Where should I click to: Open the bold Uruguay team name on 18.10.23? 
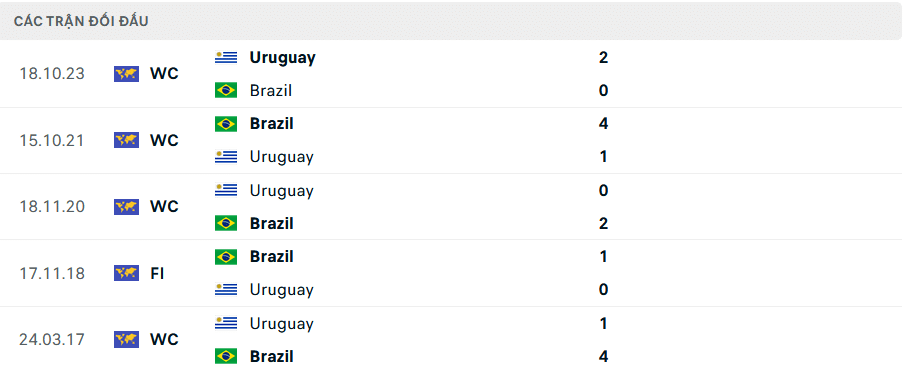[x=282, y=58]
